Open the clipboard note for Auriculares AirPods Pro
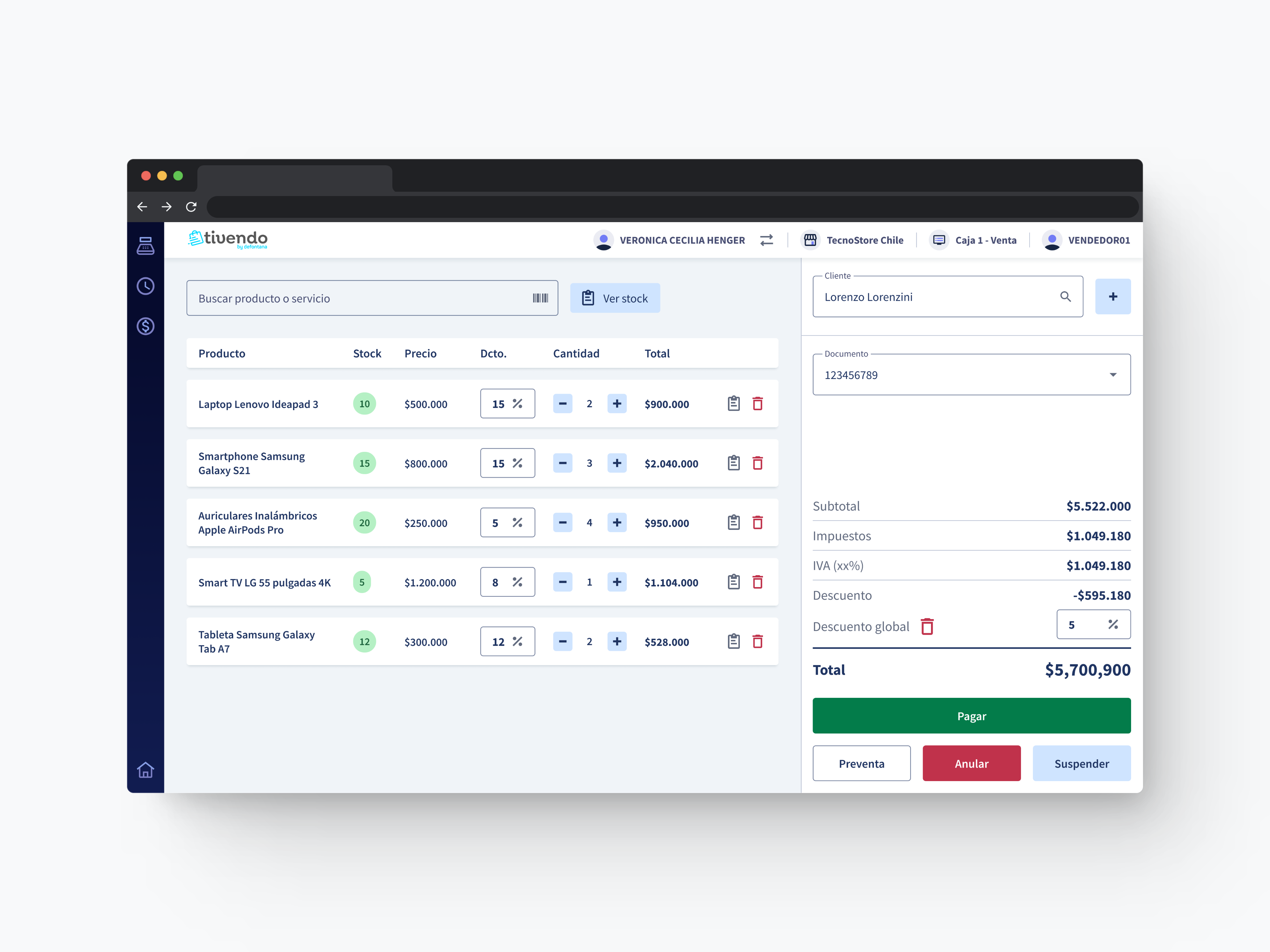1270x952 pixels. tap(734, 522)
